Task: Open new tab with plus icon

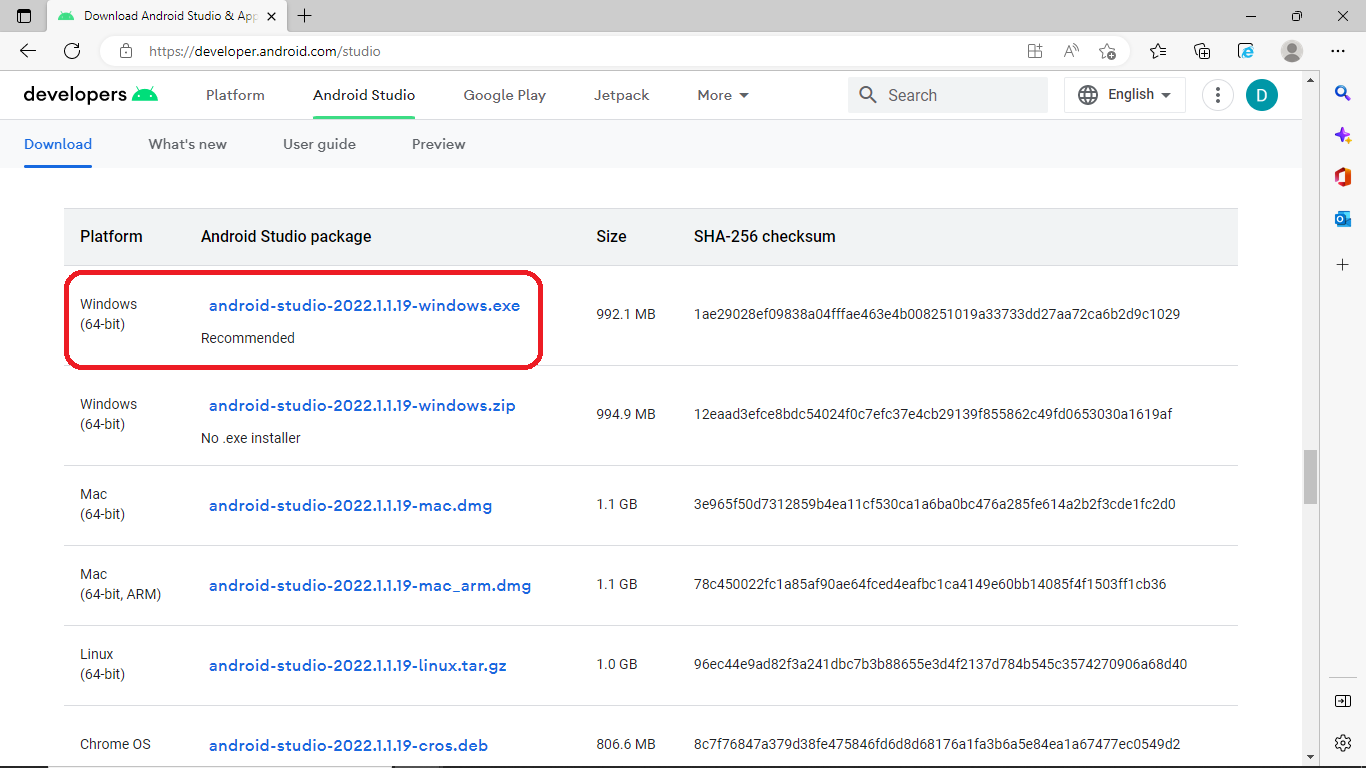Action: (305, 16)
